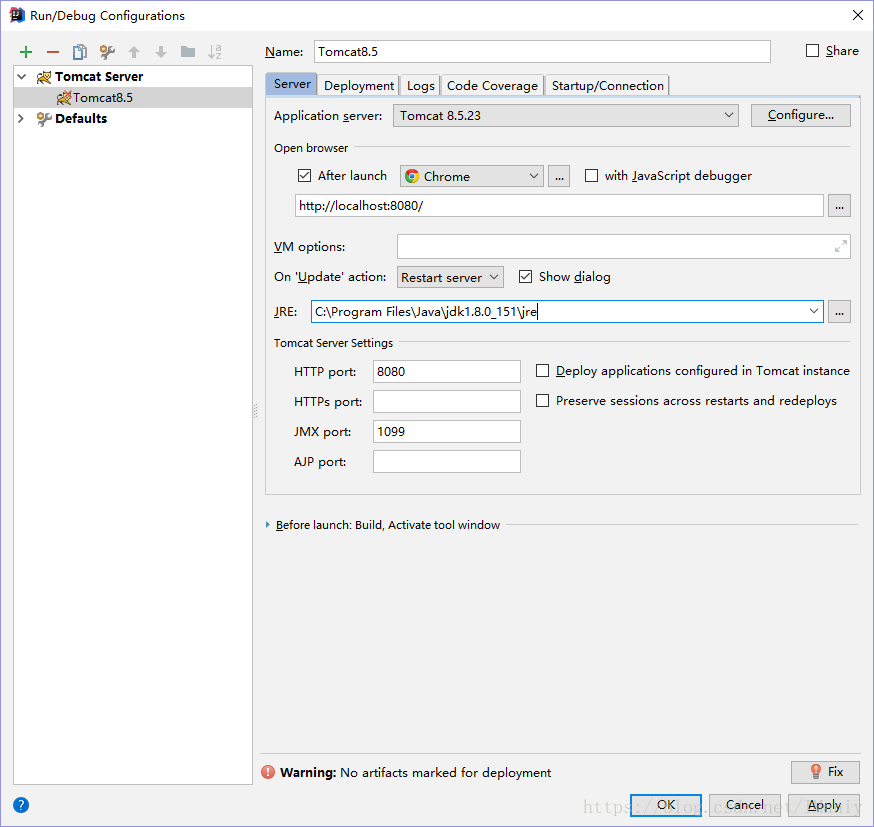Enable Deploy applications configured in Tomcat instance

tap(542, 371)
